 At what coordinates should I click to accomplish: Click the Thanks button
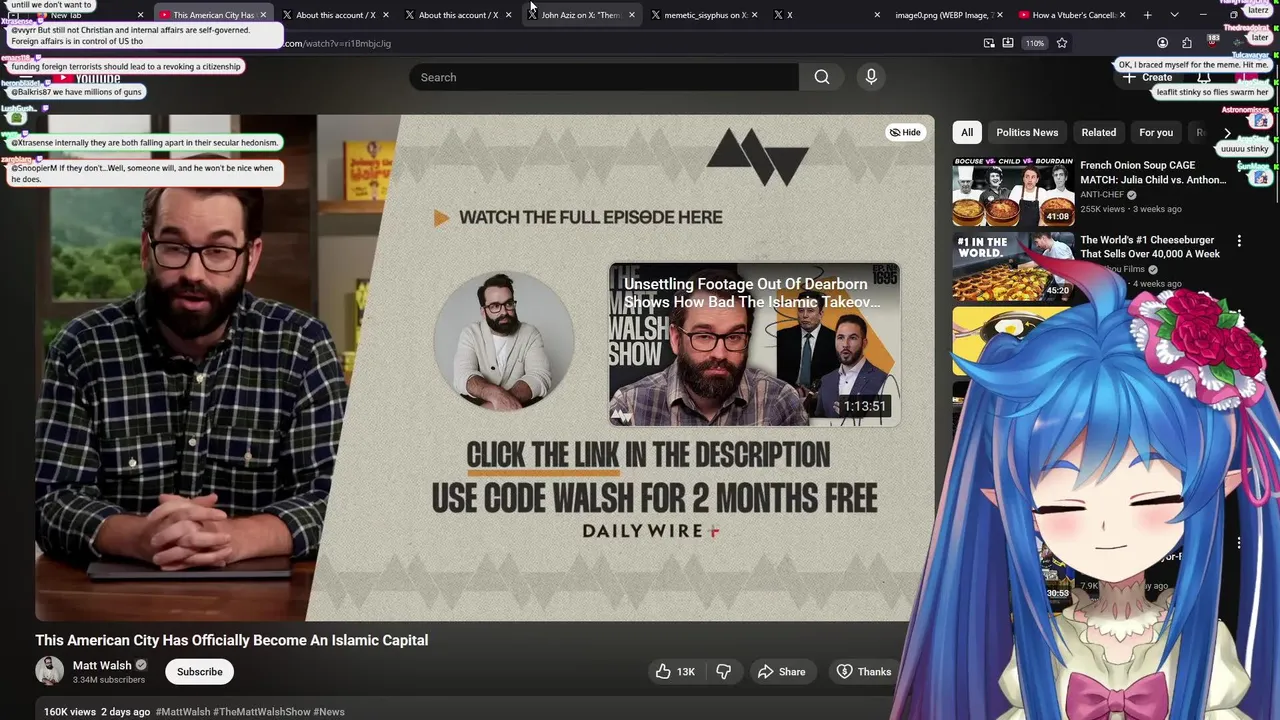(863, 672)
